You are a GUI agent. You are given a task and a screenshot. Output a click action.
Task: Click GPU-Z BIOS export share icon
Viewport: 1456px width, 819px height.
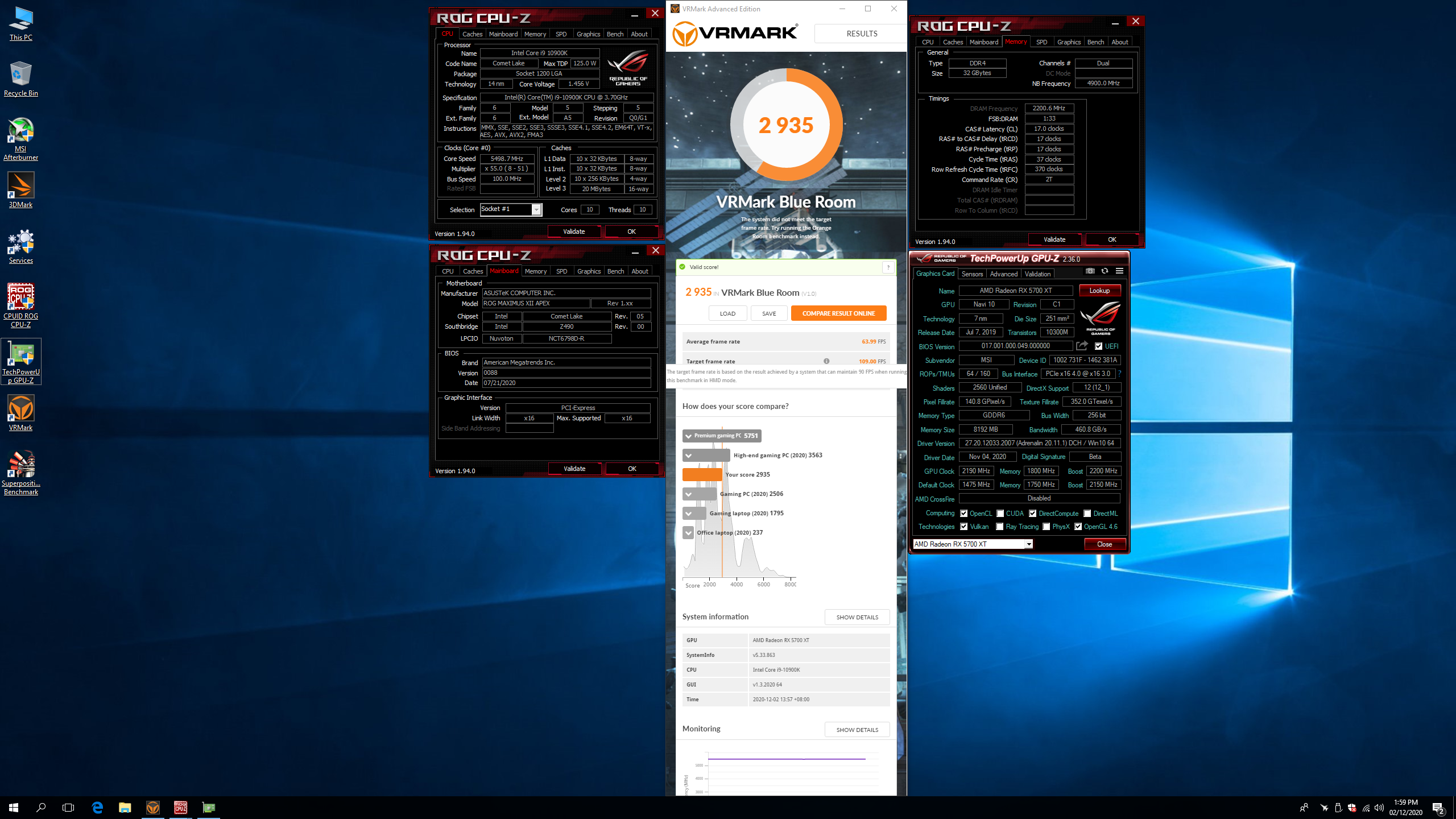pos(1082,346)
